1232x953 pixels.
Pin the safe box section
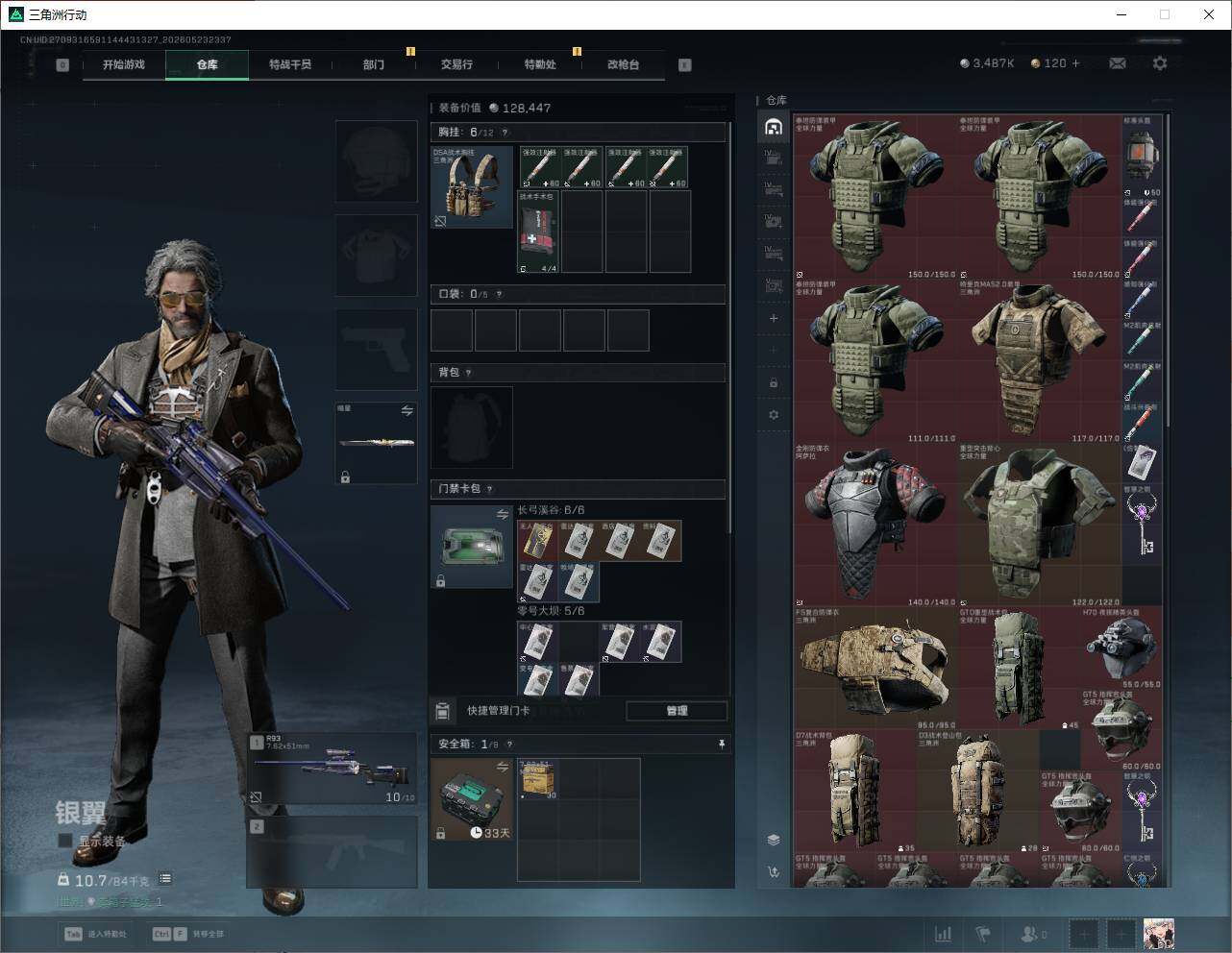[721, 744]
